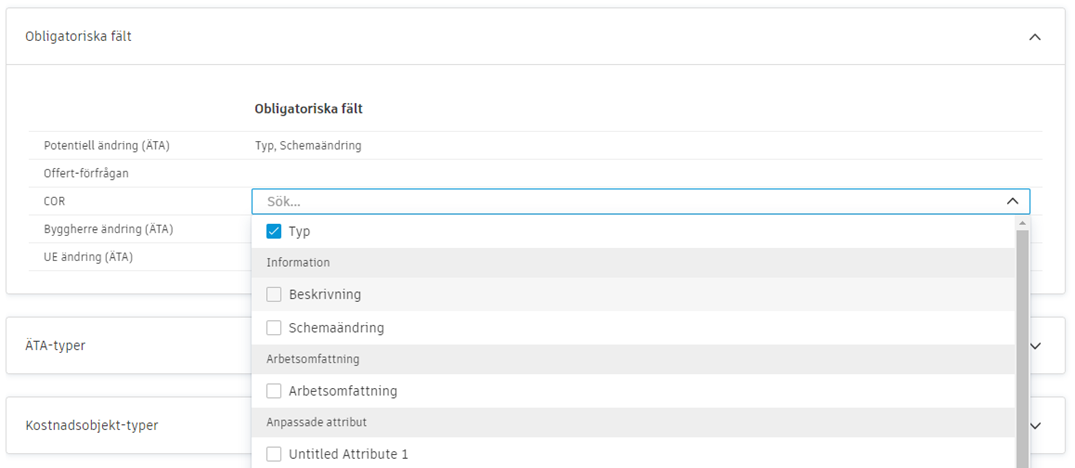Collapse the Obligatoriska fält panel chevron

coord(1035,37)
